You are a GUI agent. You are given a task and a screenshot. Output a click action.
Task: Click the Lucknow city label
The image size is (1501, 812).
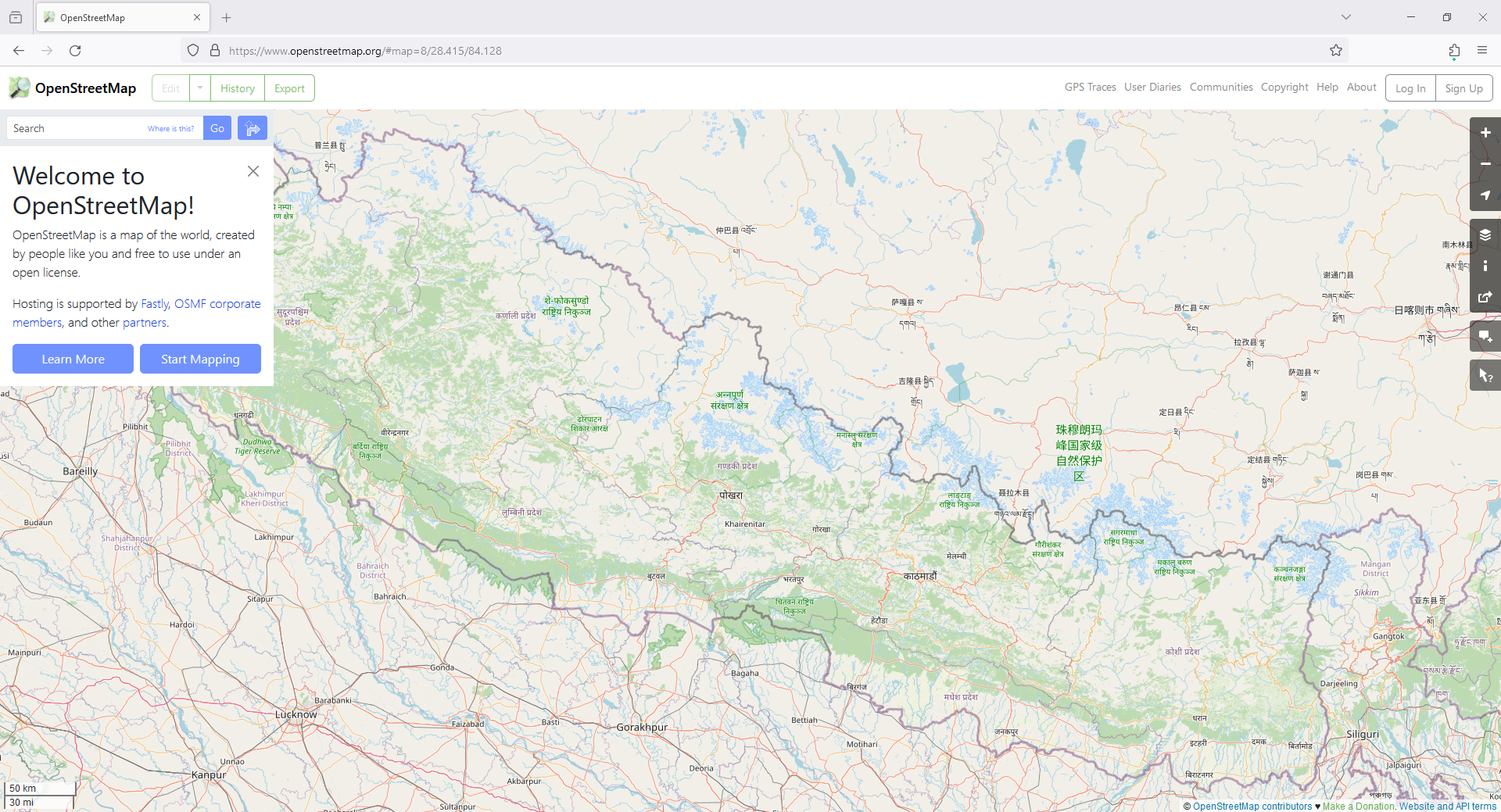coord(296,714)
